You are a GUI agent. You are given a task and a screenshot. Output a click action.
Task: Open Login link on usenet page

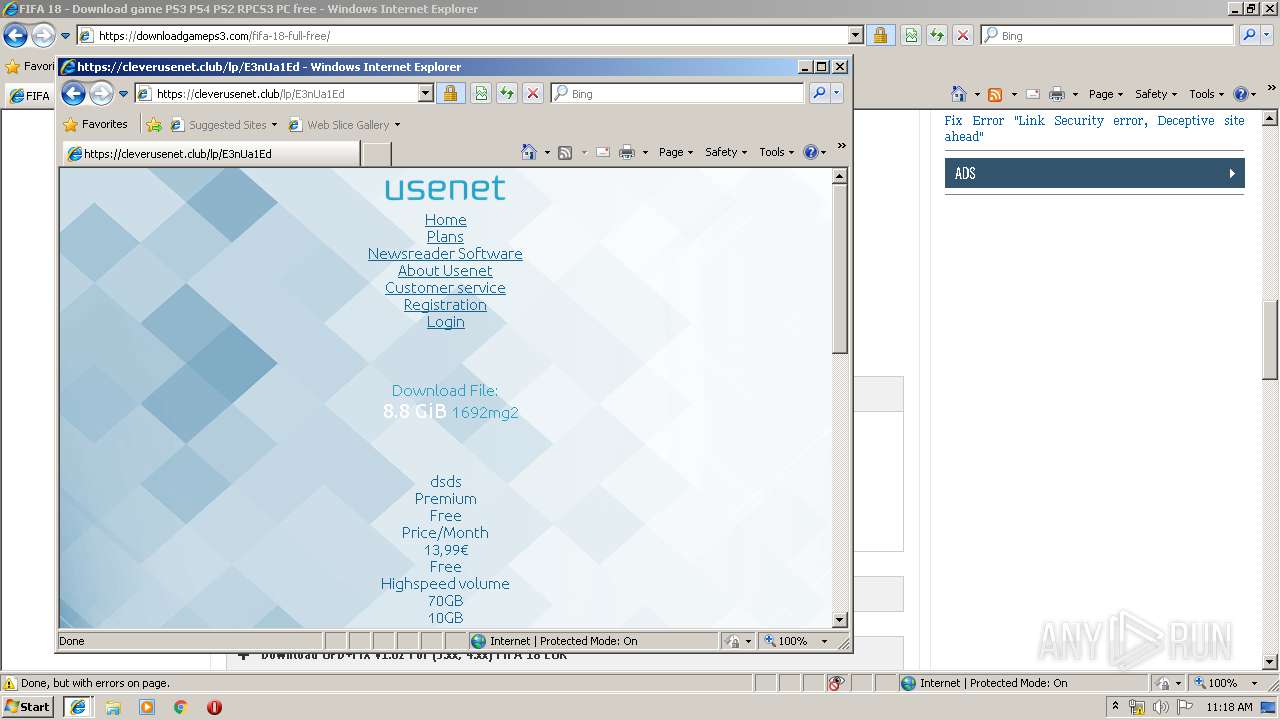[x=445, y=322]
